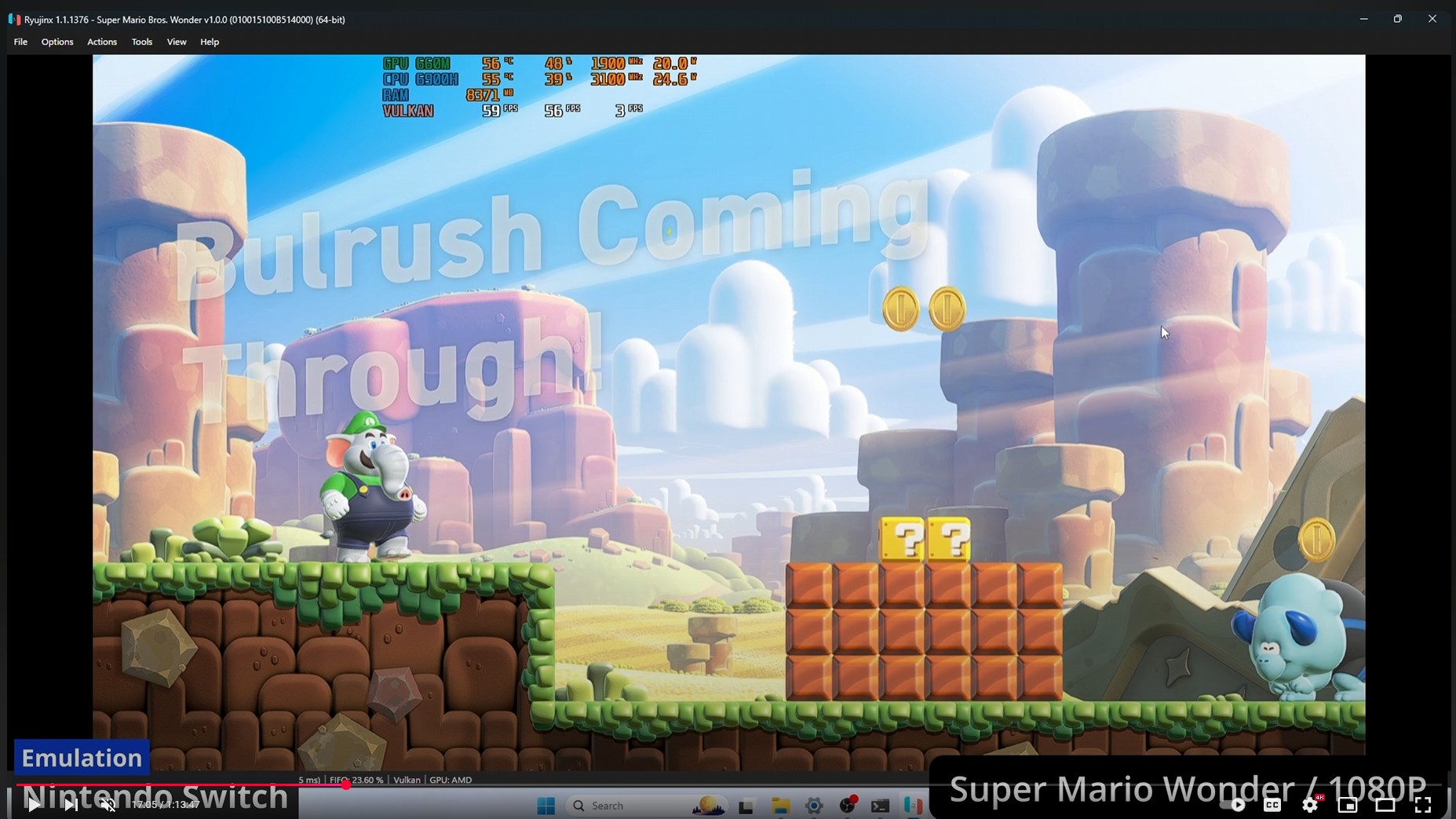
Task: Open the Ryujinx View menu
Action: [x=177, y=42]
